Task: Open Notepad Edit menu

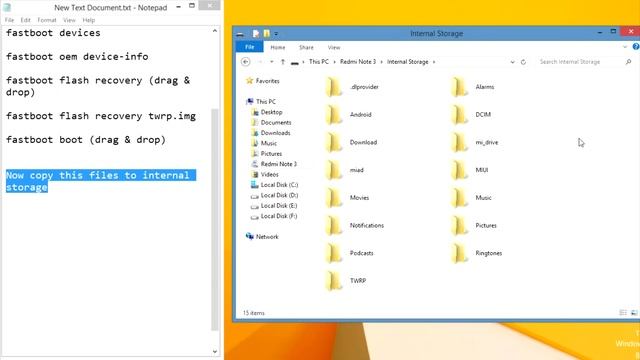Action: click(25, 20)
